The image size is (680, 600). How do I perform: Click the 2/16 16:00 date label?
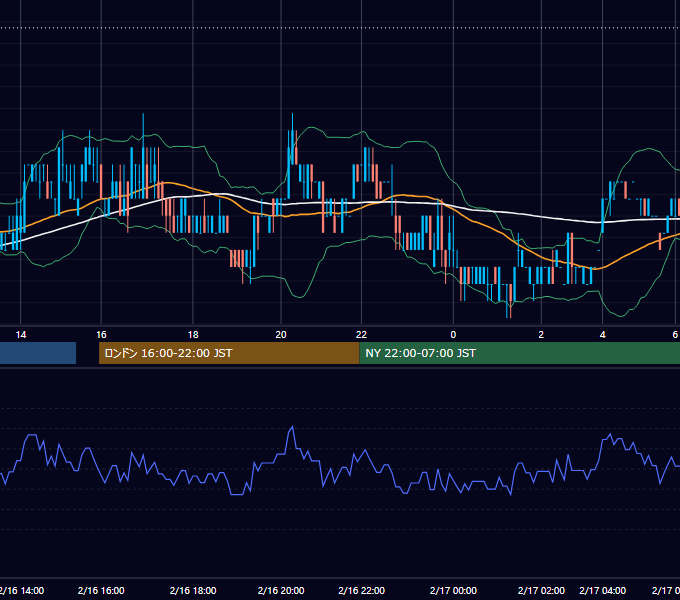click(x=101, y=590)
